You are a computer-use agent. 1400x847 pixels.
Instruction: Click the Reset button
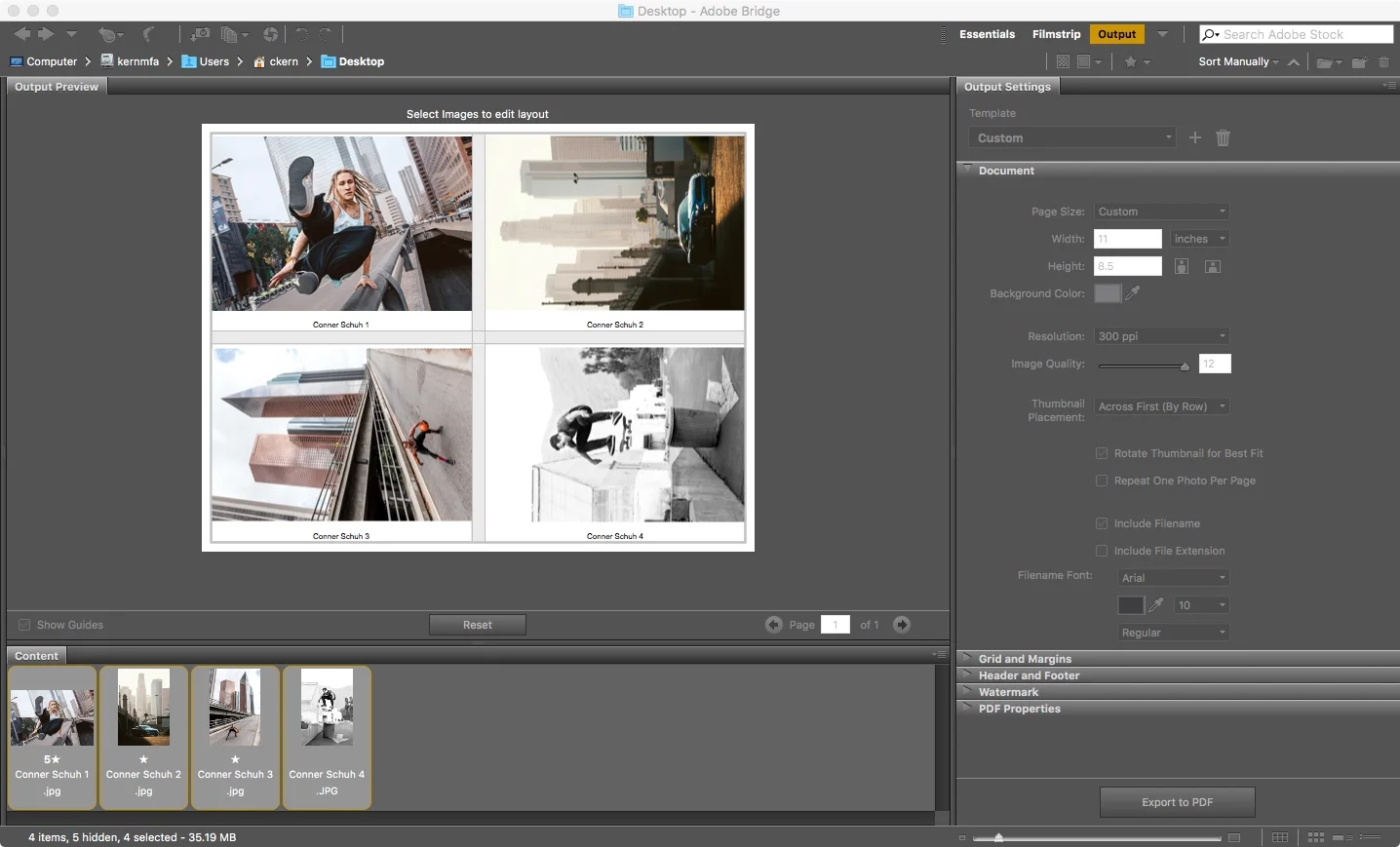(477, 625)
